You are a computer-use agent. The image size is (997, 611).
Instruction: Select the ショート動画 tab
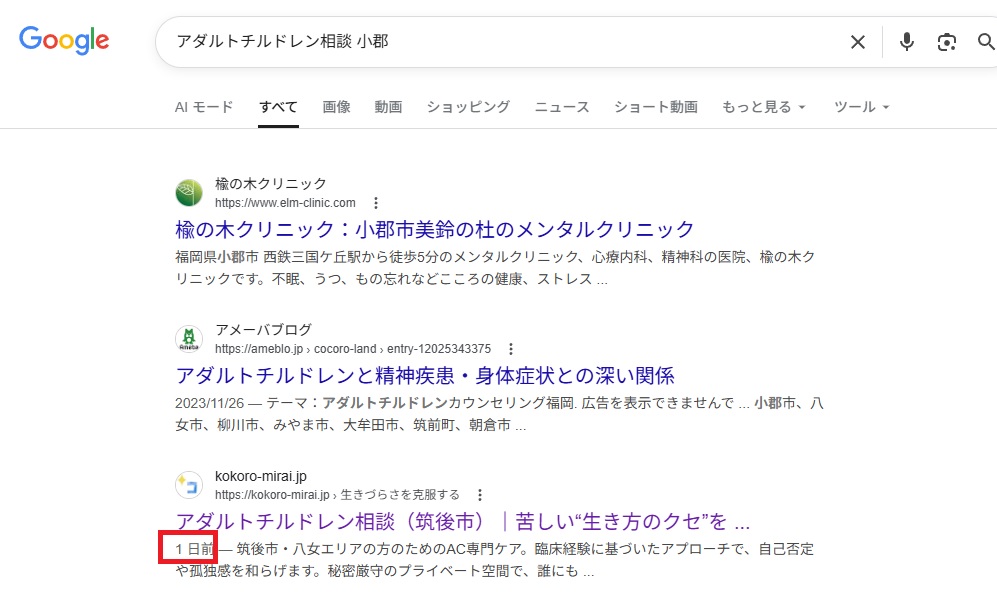click(655, 107)
